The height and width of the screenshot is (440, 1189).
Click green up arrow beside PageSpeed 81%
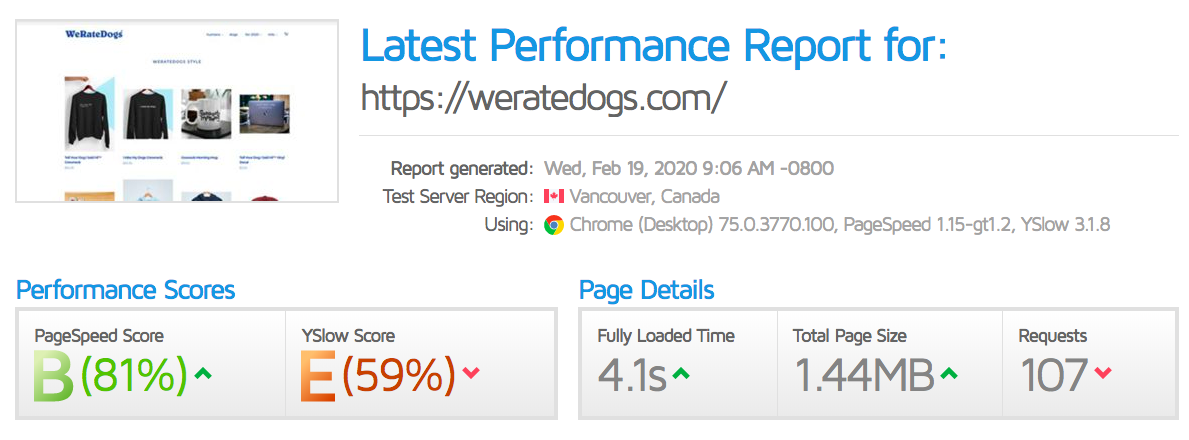pyautogui.click(x=204, y=374)
